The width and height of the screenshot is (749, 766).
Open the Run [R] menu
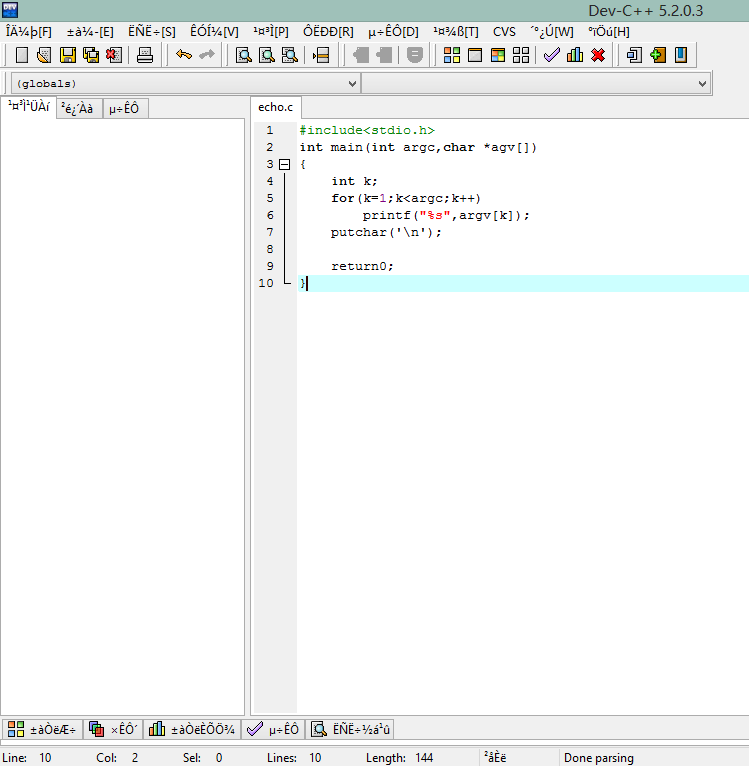click(x=328, y=32)
